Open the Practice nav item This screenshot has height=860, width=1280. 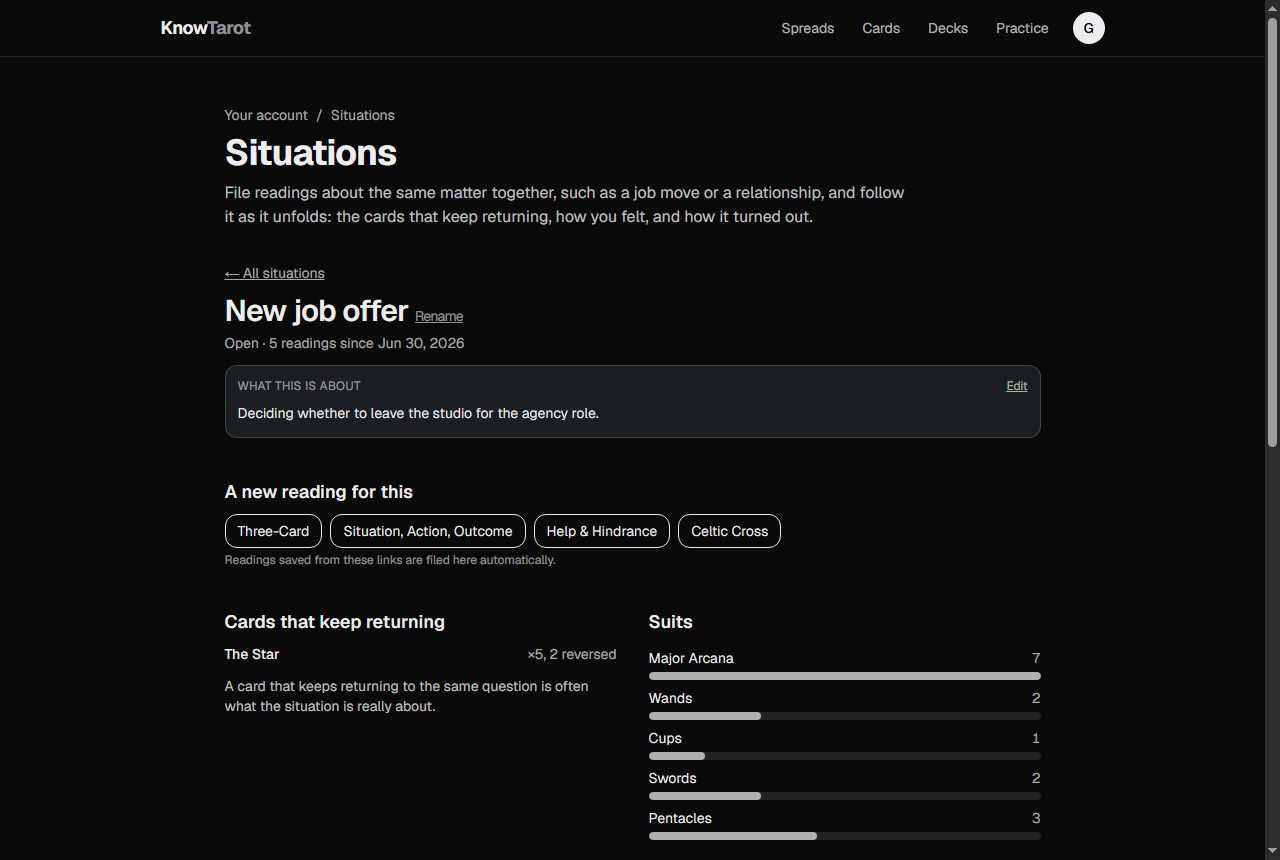pyautogui.click(x=1022, y=28)
